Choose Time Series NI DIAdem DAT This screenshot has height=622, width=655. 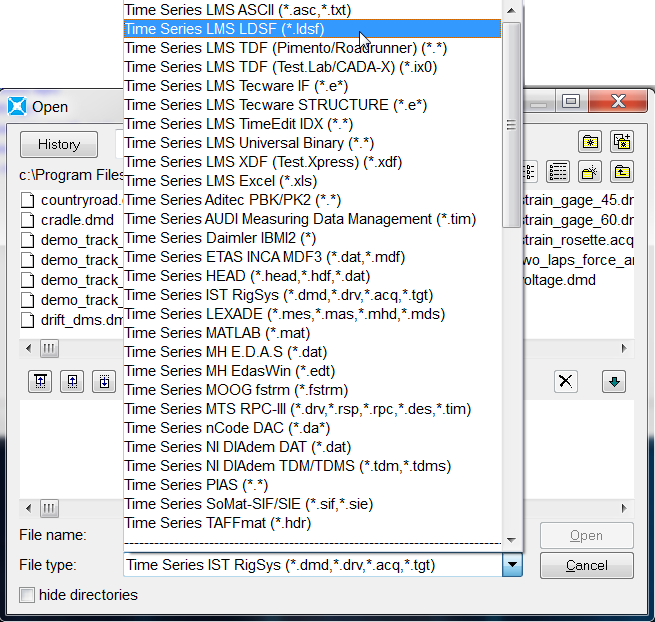point(312,447)
